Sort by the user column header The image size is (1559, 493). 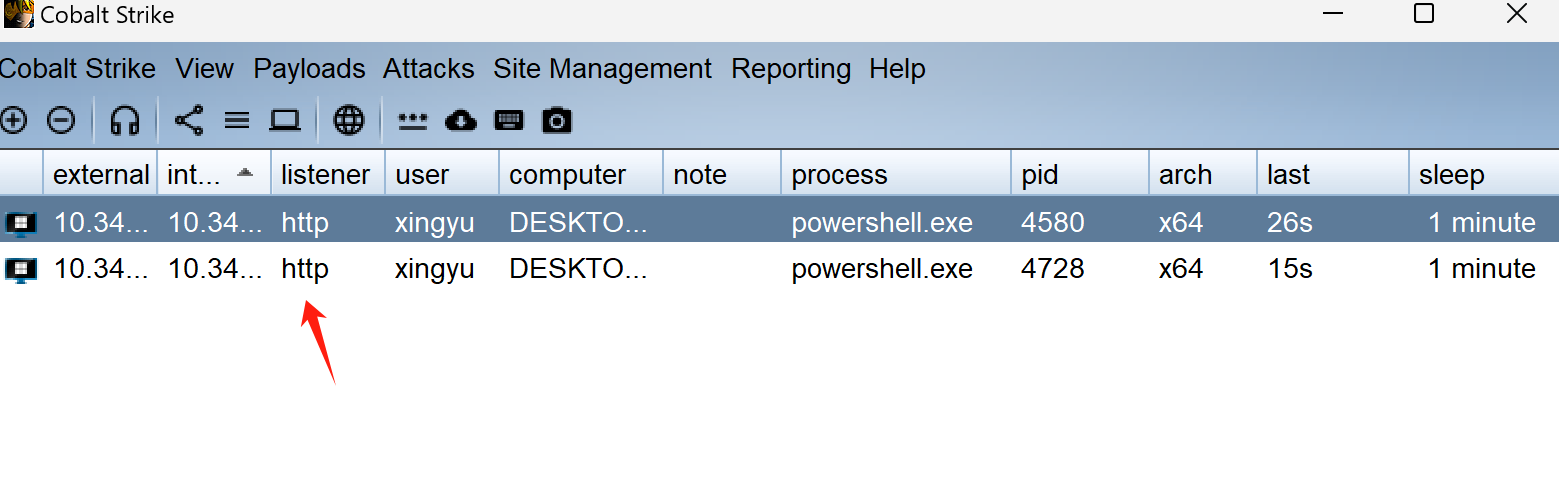click(442, 174)
